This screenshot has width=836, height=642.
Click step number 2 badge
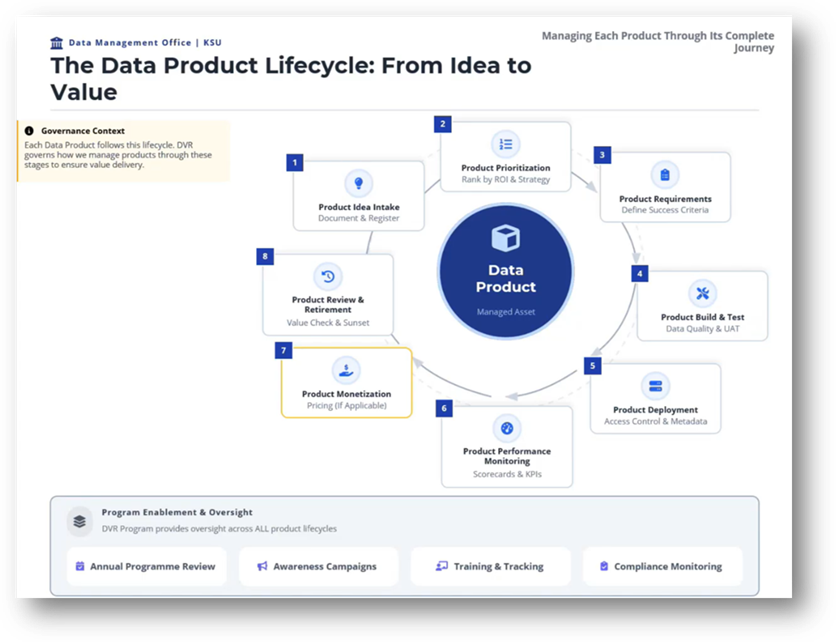click(443, 124)
